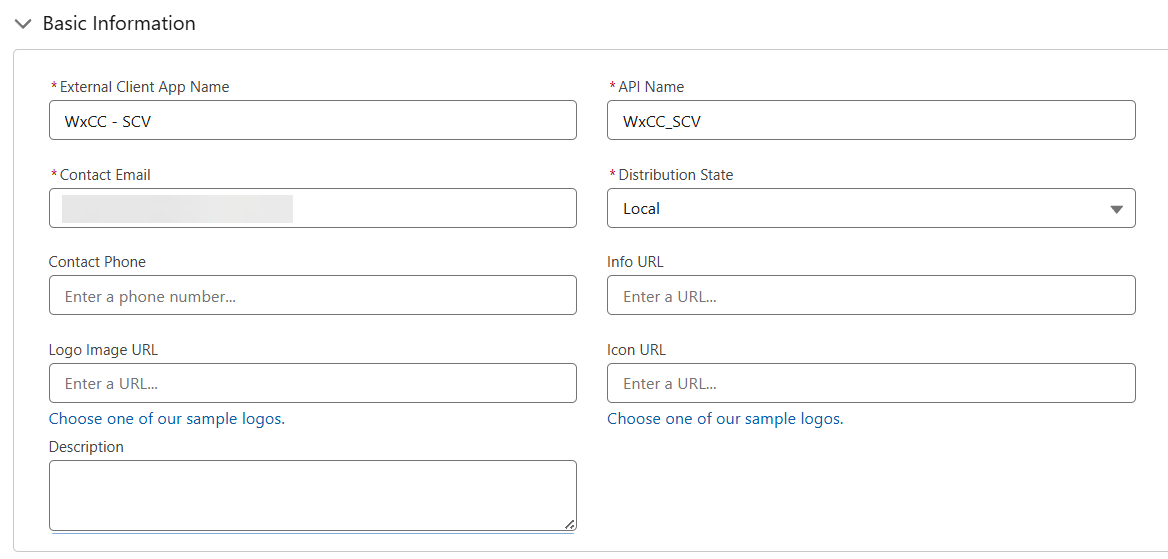Click the Logo Image URL field

tap(313, 383)
